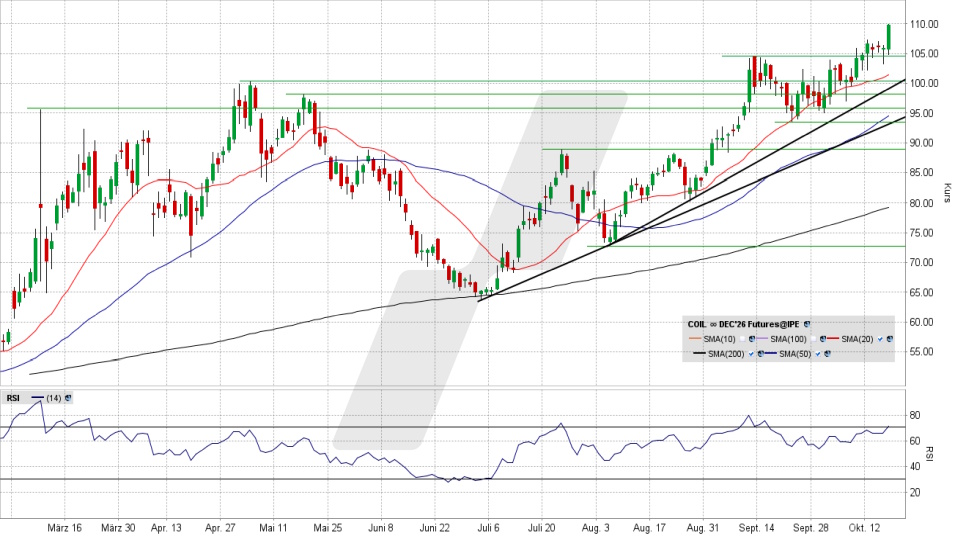Click the 'März 30' date label
Screen dimensions: 960x540
(x=118, y=528)
